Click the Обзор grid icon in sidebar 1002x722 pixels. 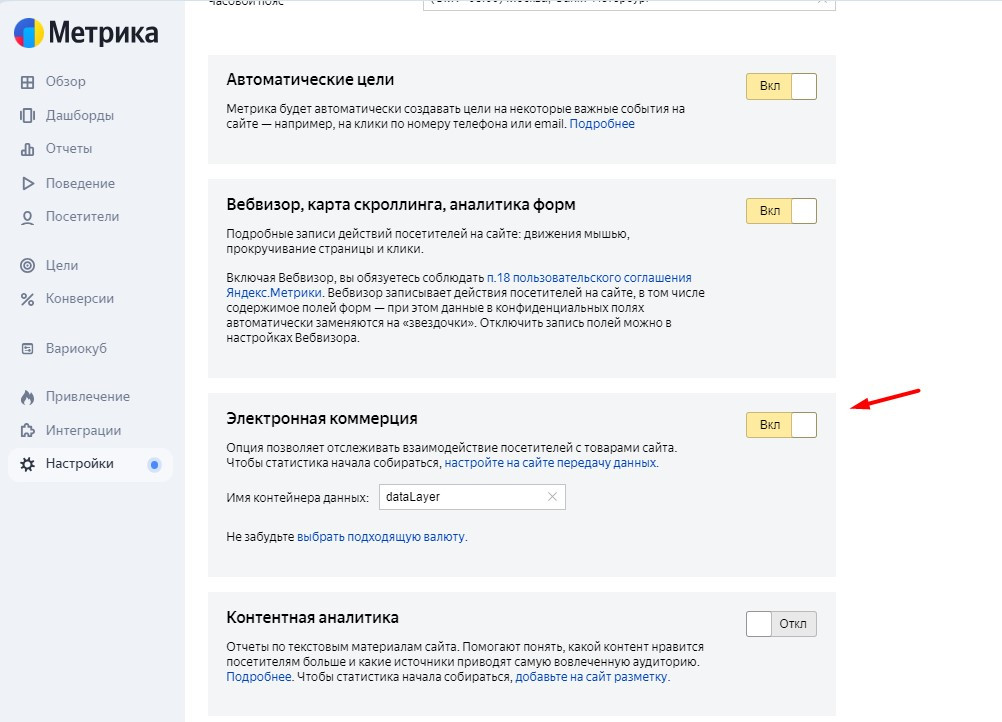pyautogui.click(x=27, y=82)
